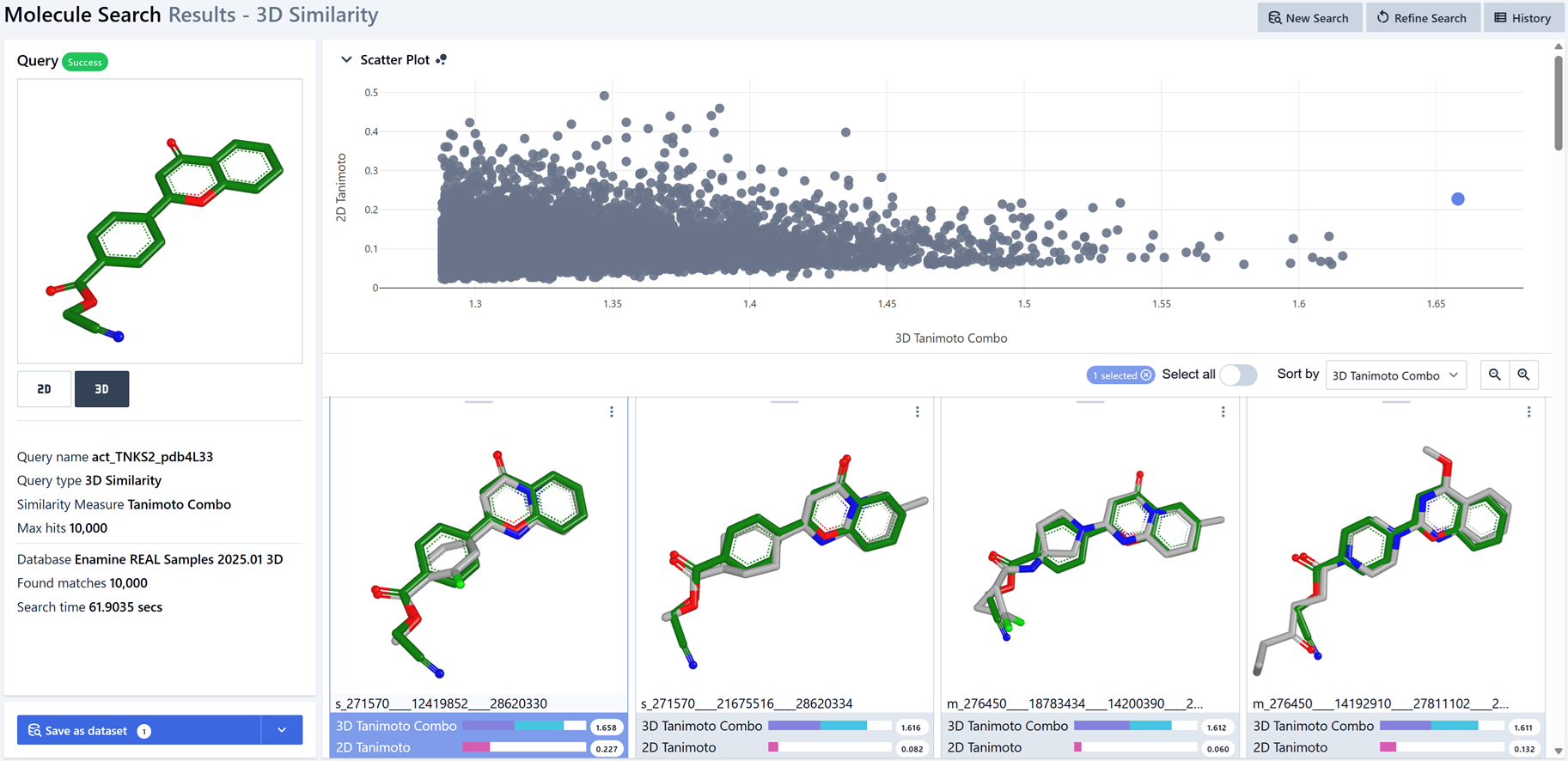Clear selection via the '1 selected' x icon
The height and width of the screenshot is (761, 1568).
point(1146,375)
